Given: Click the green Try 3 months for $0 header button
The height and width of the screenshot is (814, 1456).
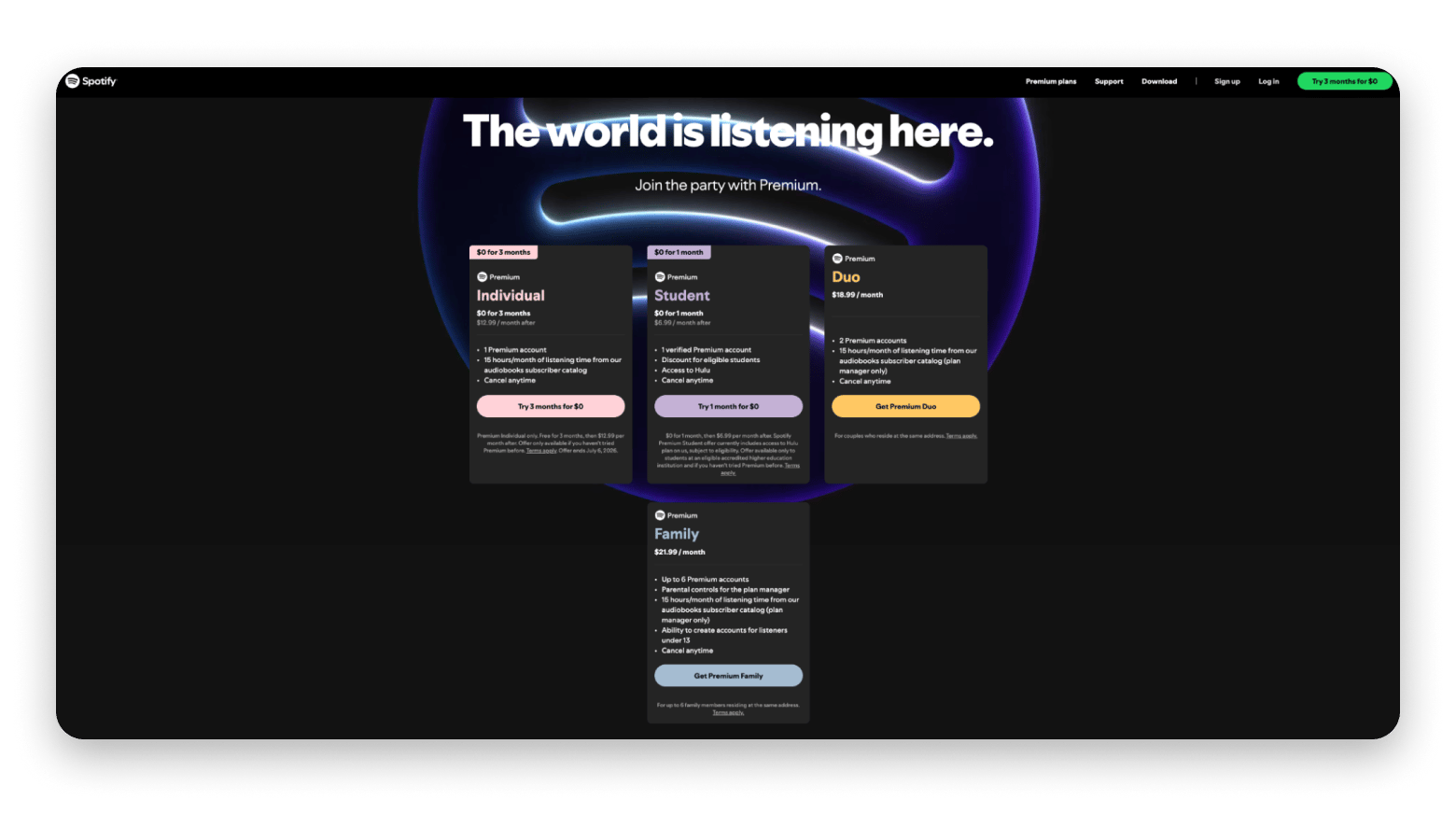Looking at the screenshot, I should [x=1345, y=81].
